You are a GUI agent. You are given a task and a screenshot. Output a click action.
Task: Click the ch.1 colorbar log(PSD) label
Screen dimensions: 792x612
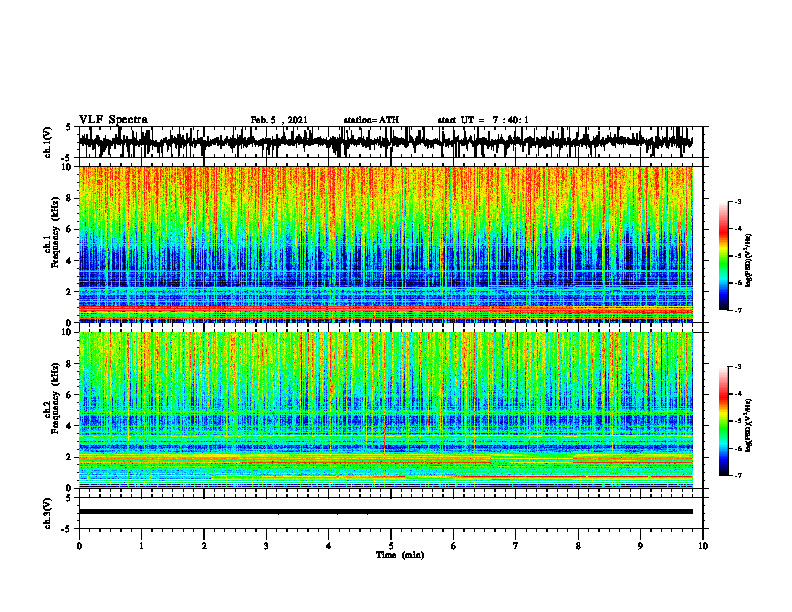click(749, 260)
